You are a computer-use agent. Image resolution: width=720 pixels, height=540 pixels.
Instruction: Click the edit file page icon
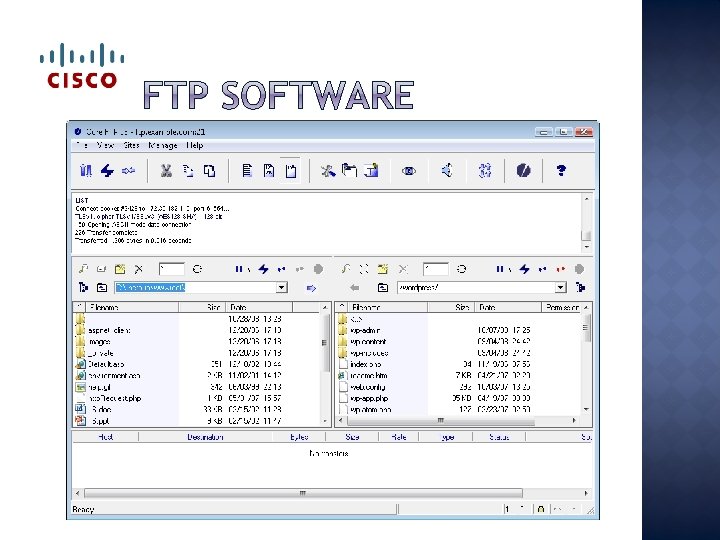click(269, 171)
